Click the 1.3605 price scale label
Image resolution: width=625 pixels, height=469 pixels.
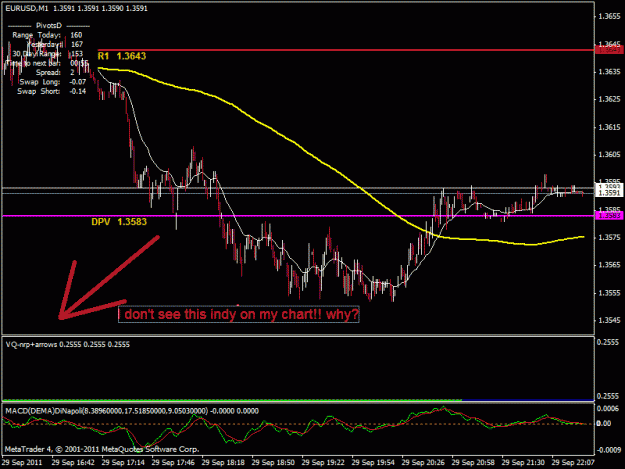click(x=609, y=155)
